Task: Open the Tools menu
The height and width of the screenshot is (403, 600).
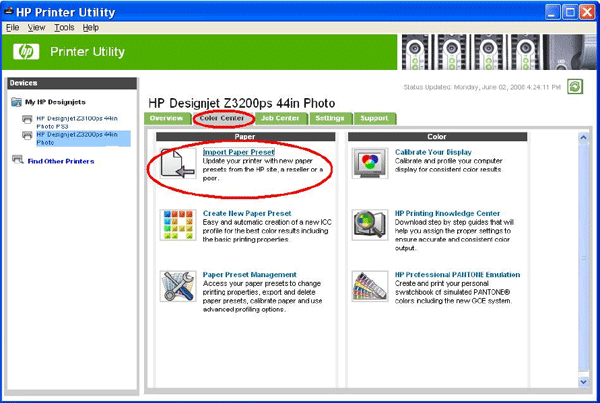Action: point(64,28)
